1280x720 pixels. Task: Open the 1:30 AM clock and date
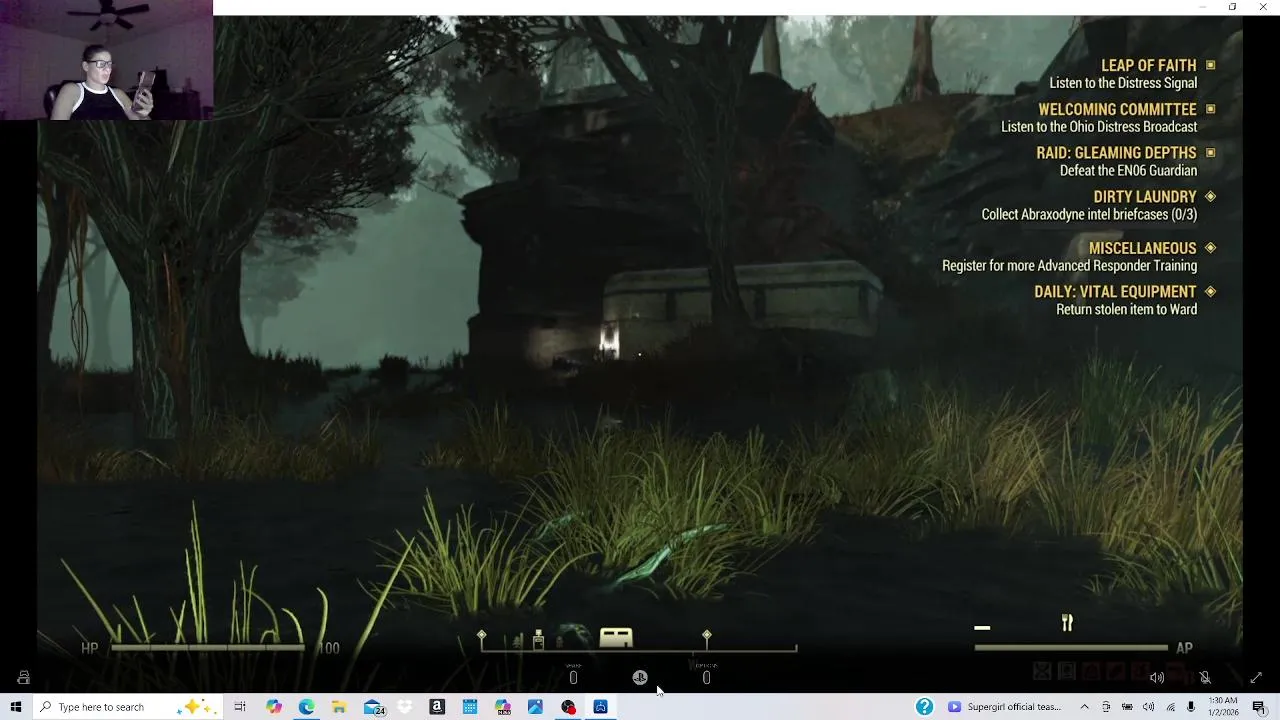[x=1222, y=707]
